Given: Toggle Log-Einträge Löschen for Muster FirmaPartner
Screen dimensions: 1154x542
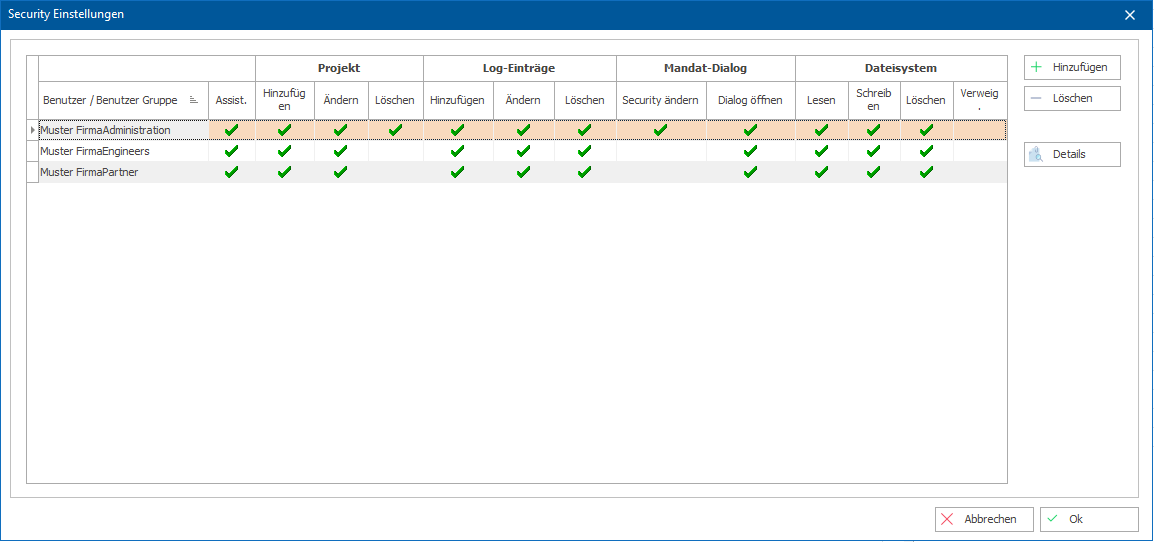Looking at the screenshot, I should pos(585,172).
